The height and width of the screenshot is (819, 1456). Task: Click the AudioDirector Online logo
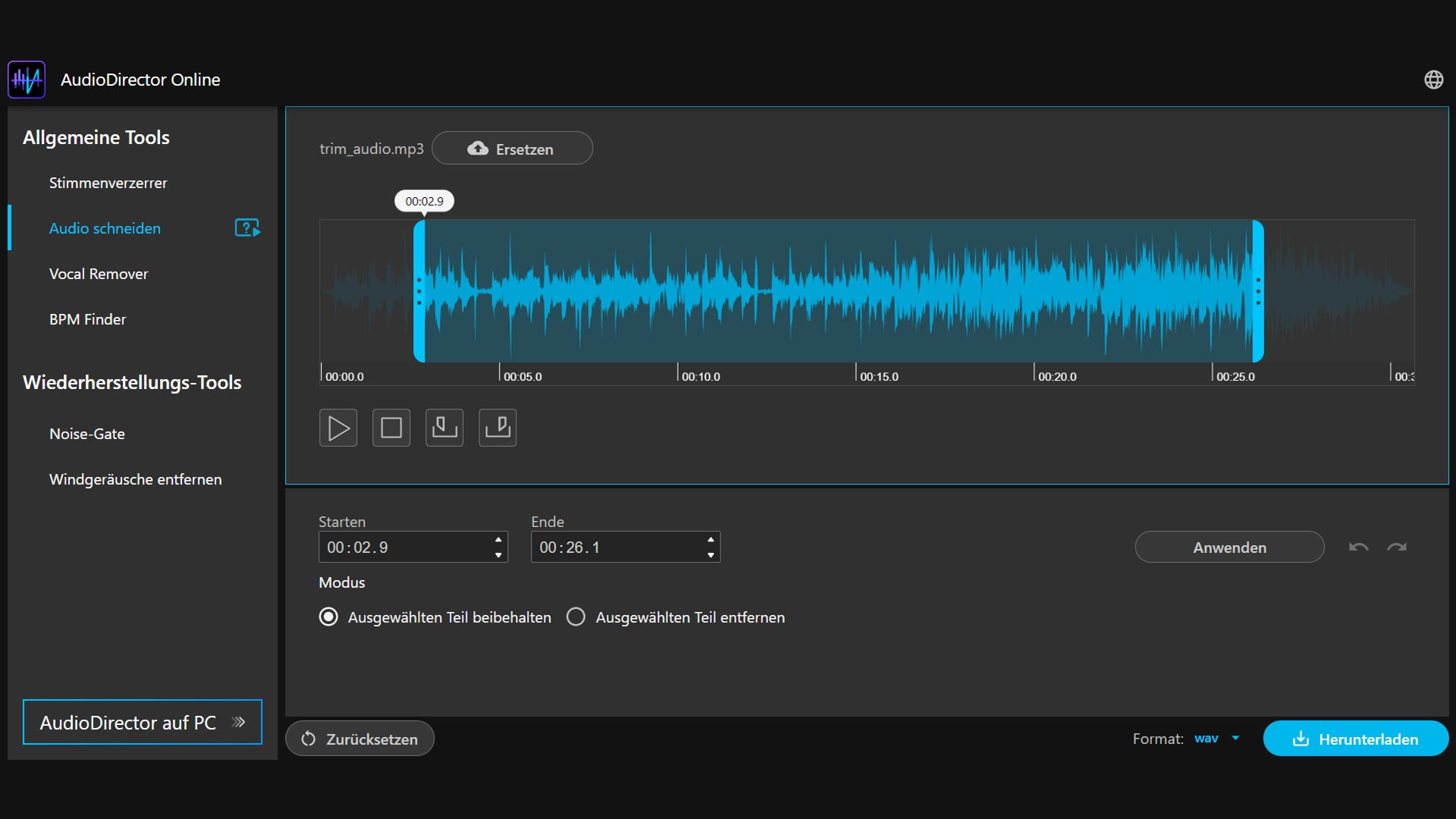point(27,80)
